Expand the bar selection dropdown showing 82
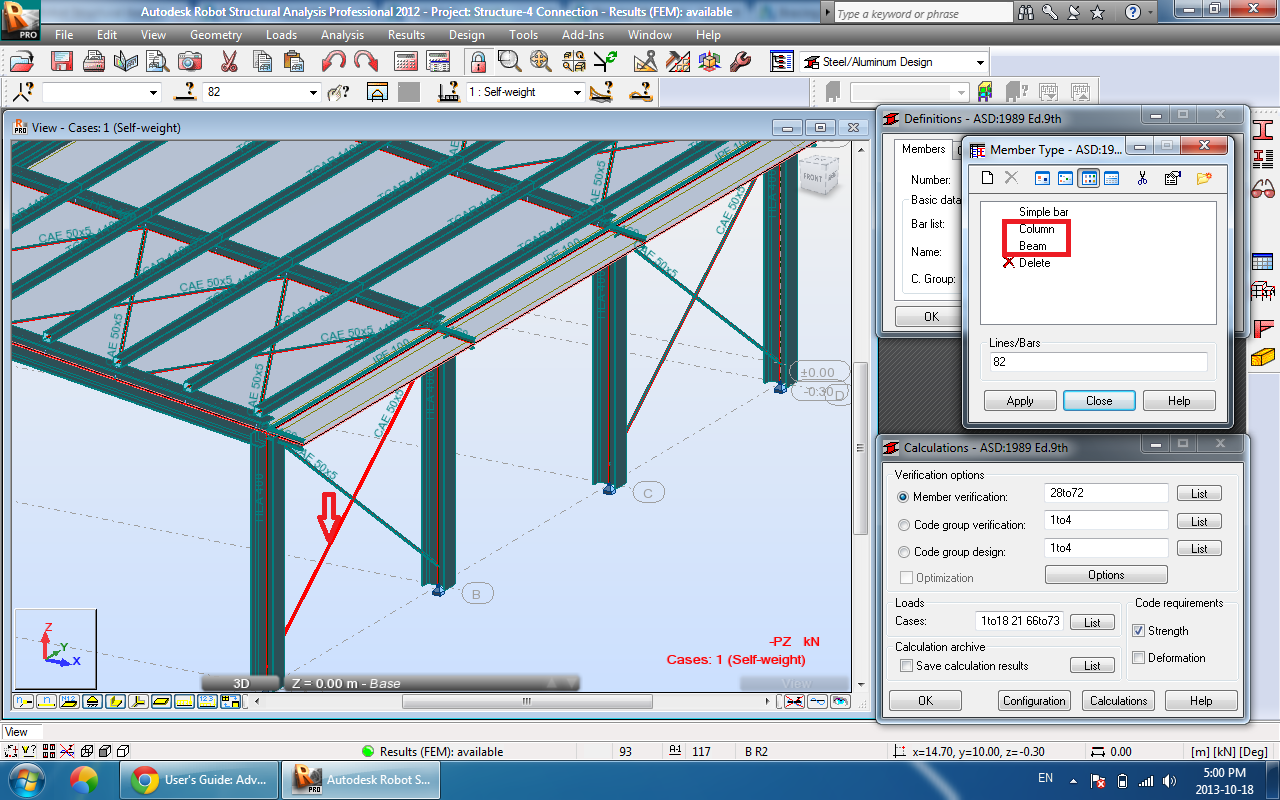This screenshot has height=800, width=1280. pyautogui.click(x=312, y=92)
